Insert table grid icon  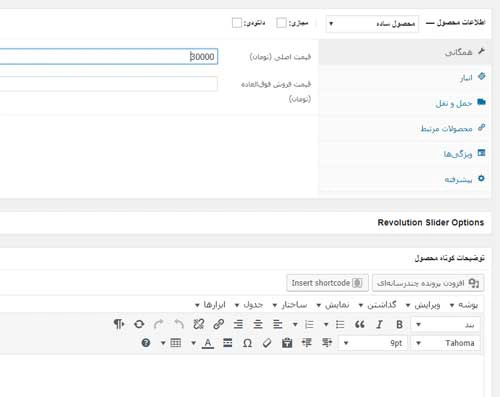pyautogui.click(x=176, y=343)
